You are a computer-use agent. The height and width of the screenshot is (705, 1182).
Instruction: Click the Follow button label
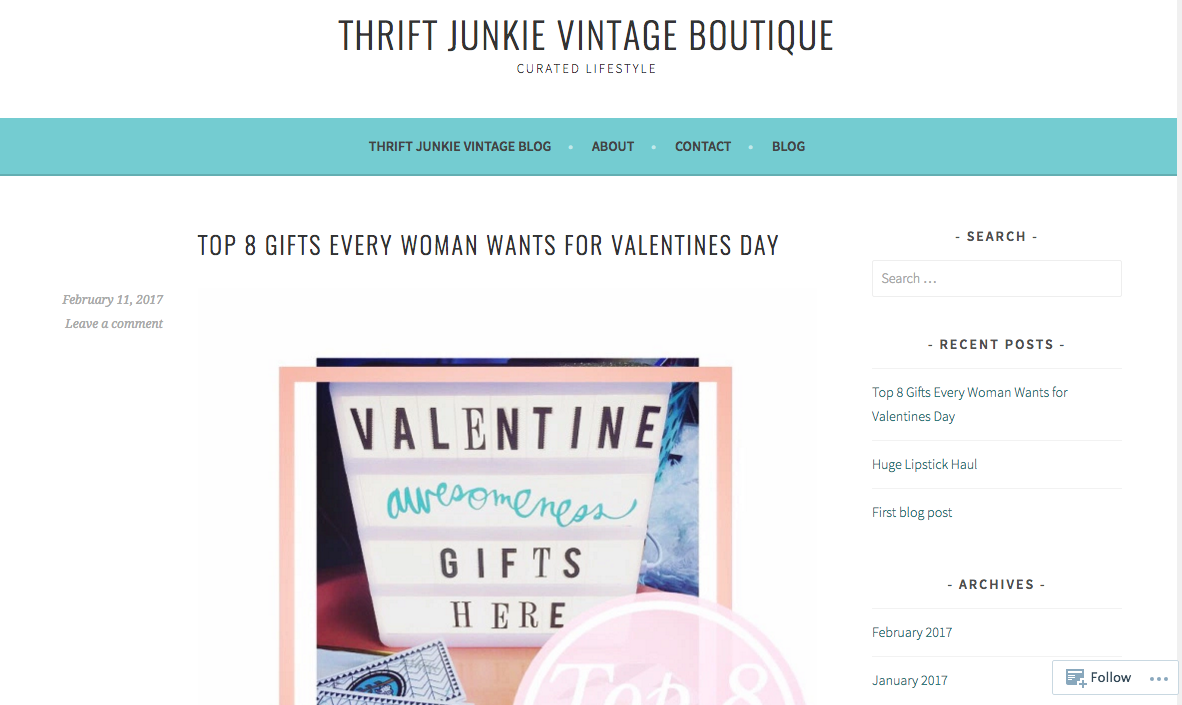click(x=1110, y=677)
